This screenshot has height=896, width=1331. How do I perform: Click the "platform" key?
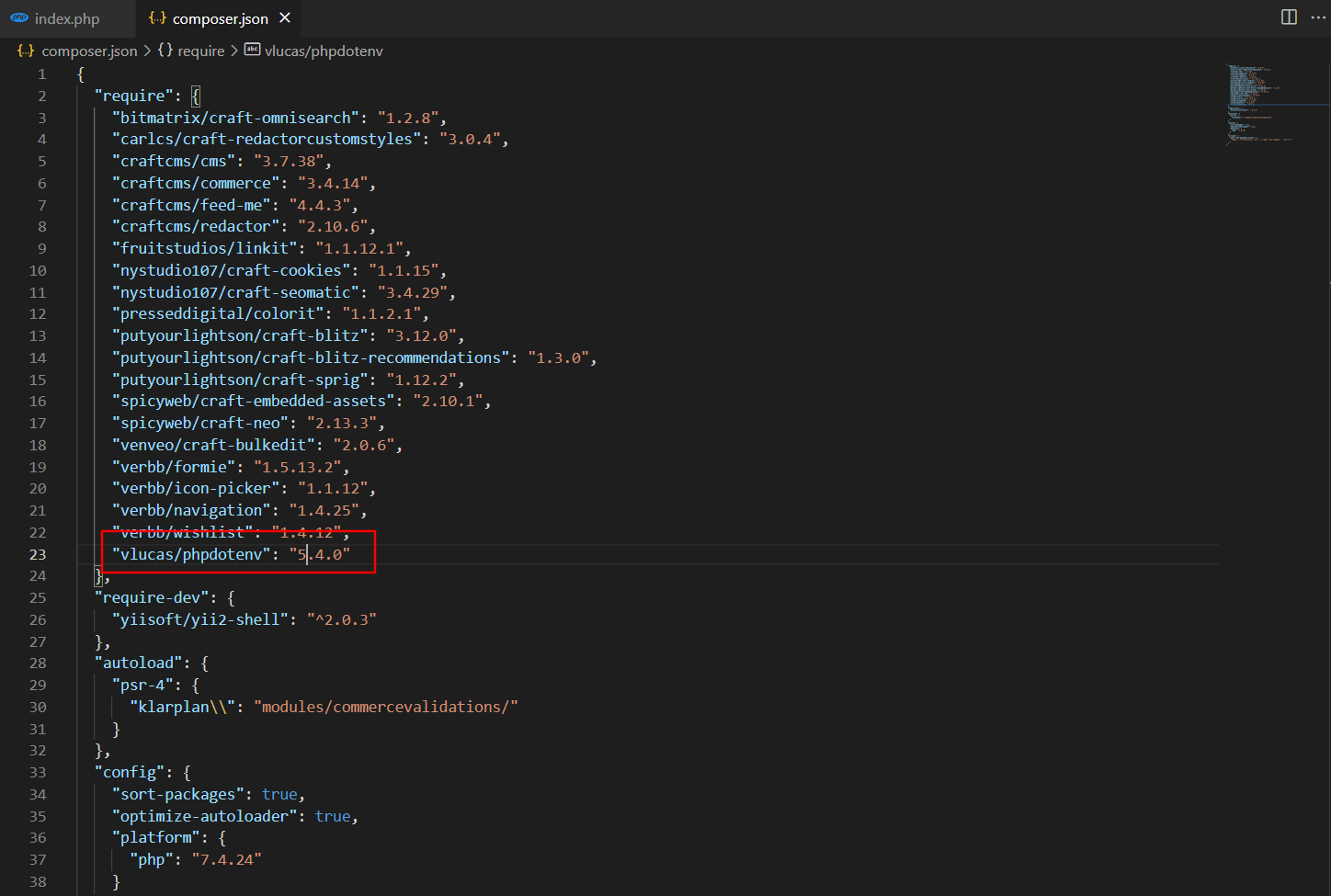[156, 837]
